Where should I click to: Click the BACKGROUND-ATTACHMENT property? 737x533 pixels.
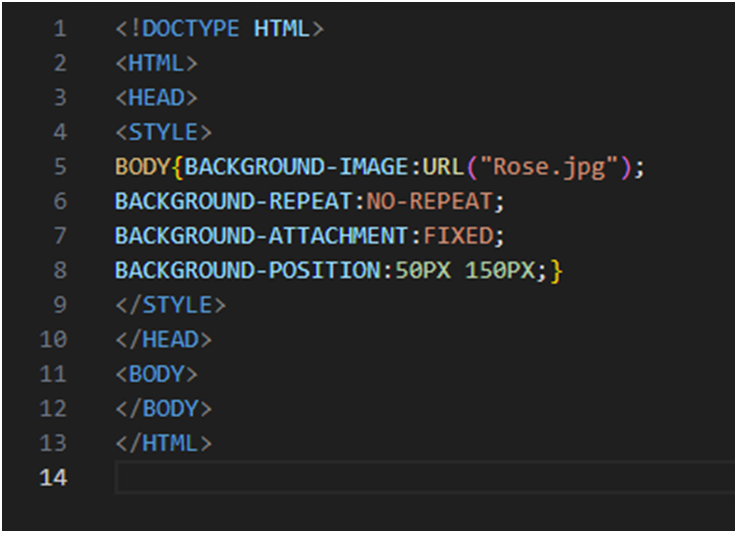pos(262,236)
